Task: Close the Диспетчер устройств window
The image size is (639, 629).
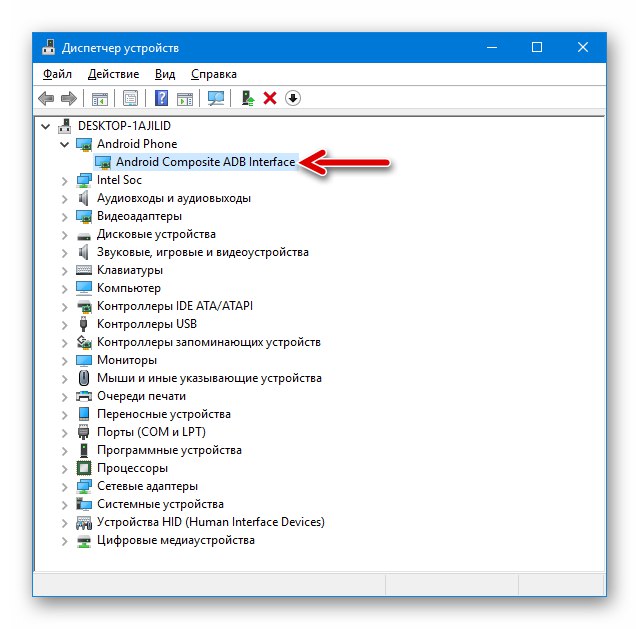Action: pyautogui.click(x=583, y=47)
